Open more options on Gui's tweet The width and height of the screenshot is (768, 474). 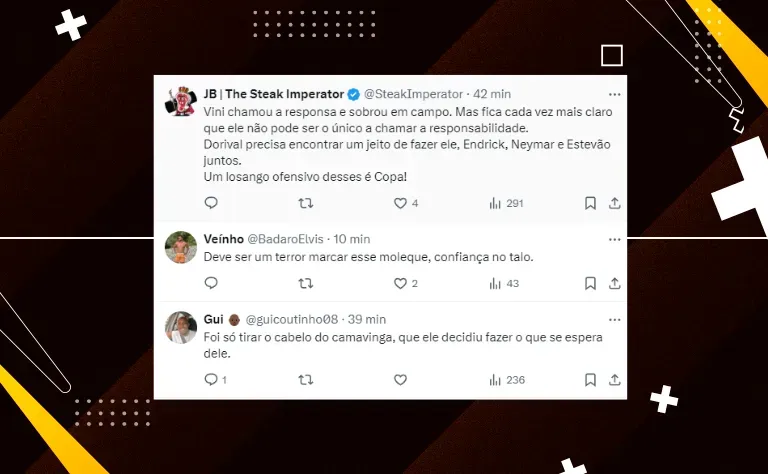[x=614, y=320]
